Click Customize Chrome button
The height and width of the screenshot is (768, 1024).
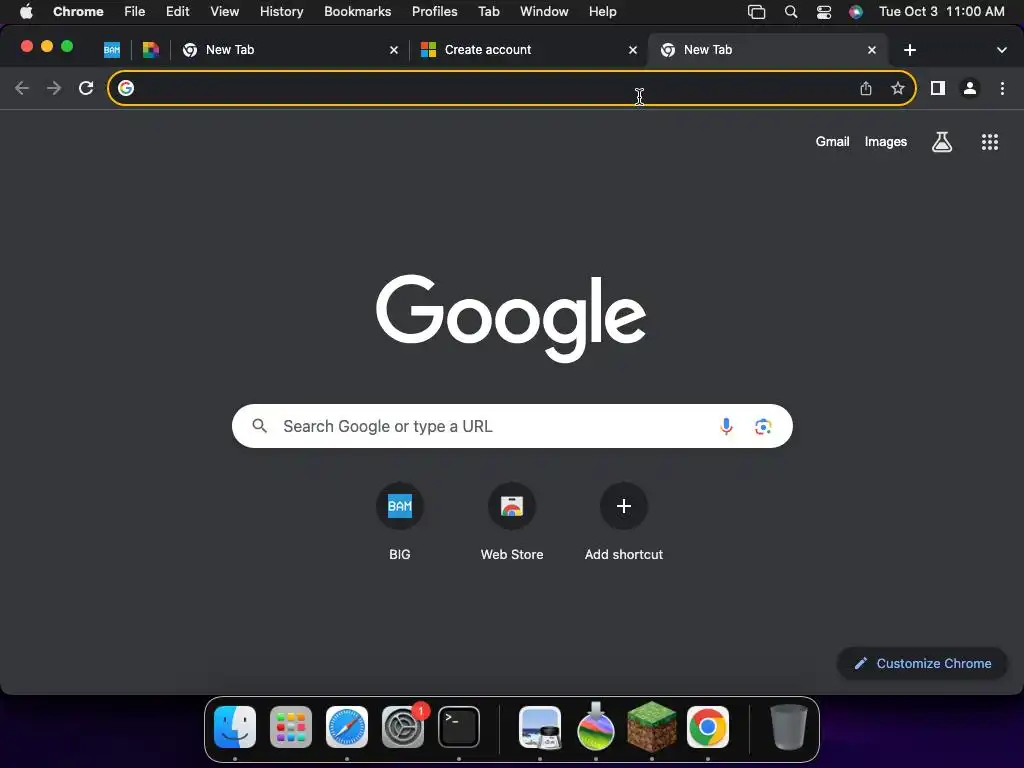tap(922, 664)
